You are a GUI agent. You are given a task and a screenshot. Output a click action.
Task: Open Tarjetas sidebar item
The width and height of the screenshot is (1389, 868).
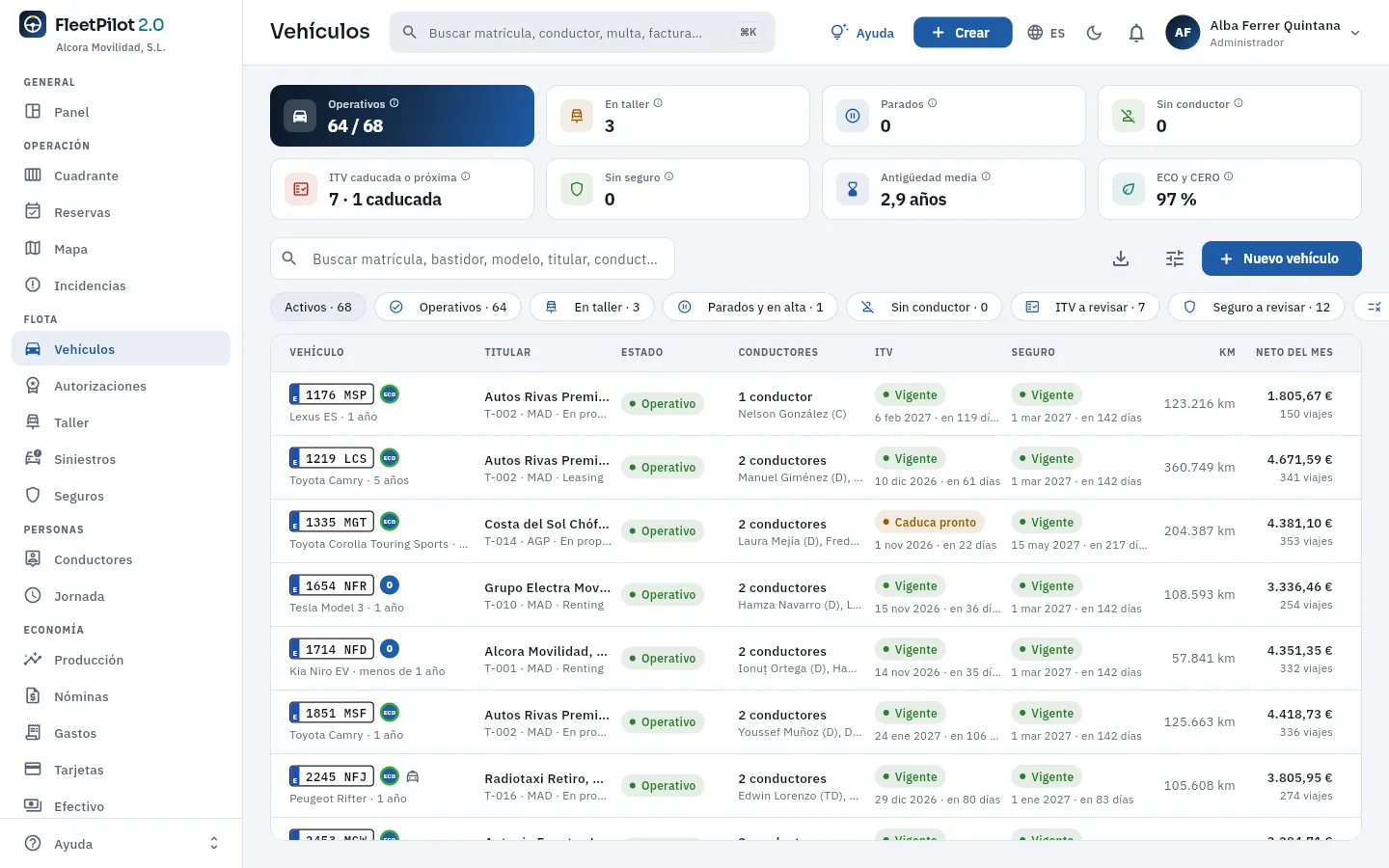pyautogui.click(x=121, y=770)
